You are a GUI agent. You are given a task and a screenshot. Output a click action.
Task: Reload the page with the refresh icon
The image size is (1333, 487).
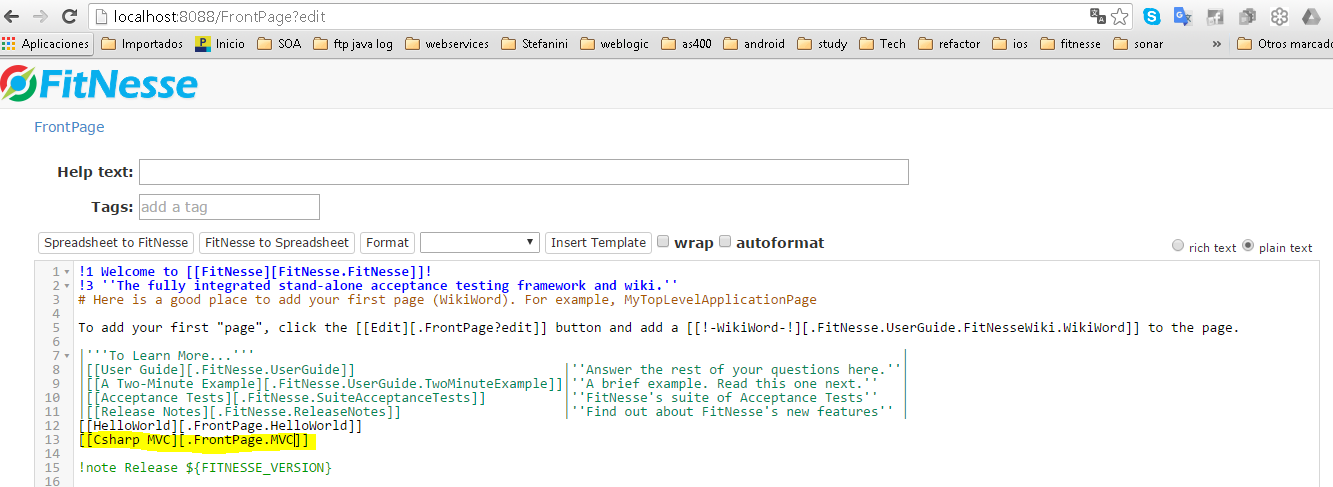(x=69, y=16)
